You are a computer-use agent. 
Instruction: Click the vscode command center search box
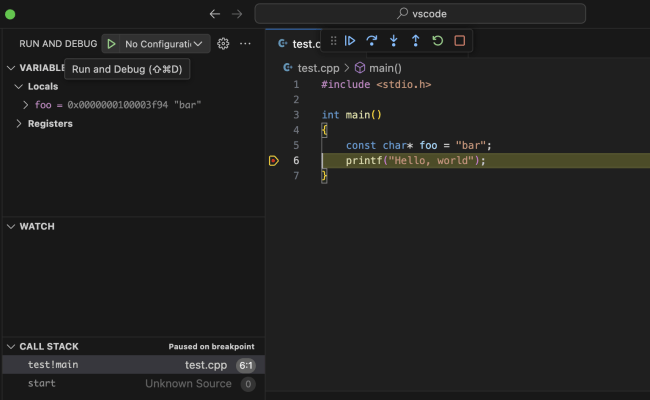[420, 14]
